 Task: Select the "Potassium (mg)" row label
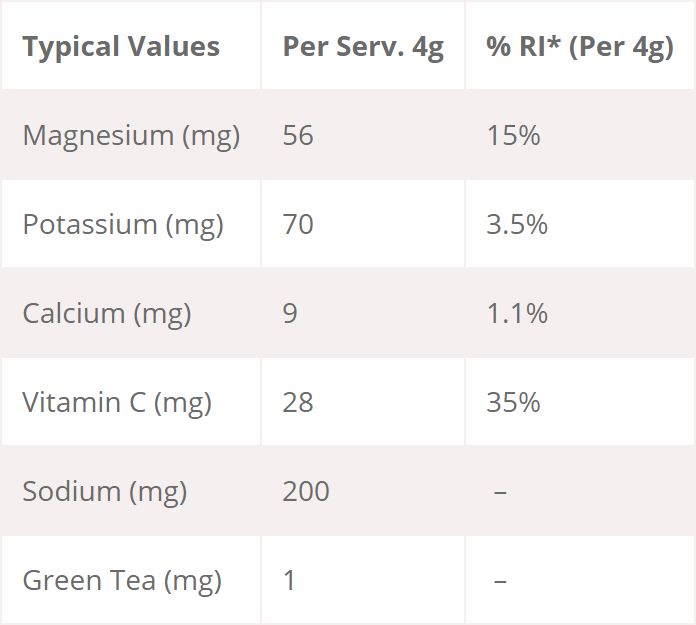pos(123,225)
